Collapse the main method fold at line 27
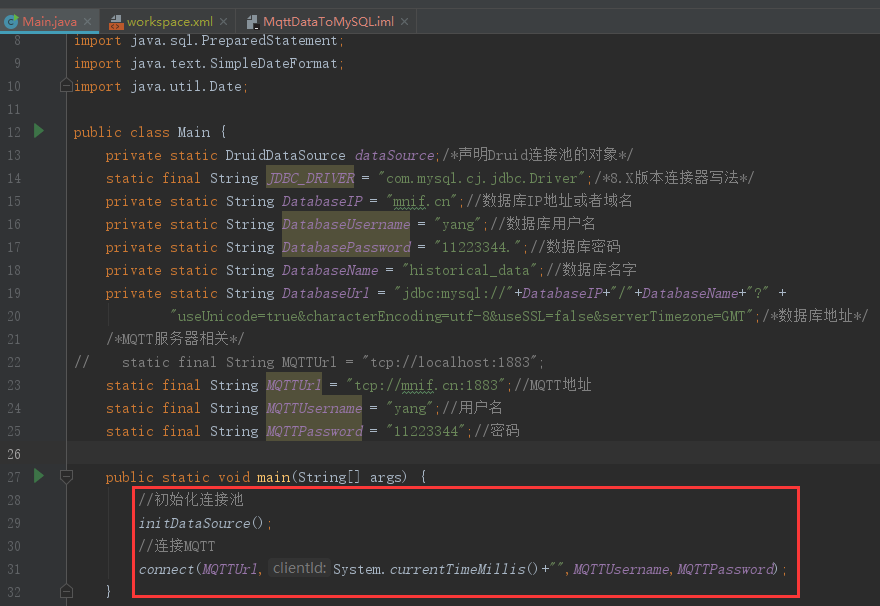This screenshot has height=606, width=880. [x=66, y=477]
